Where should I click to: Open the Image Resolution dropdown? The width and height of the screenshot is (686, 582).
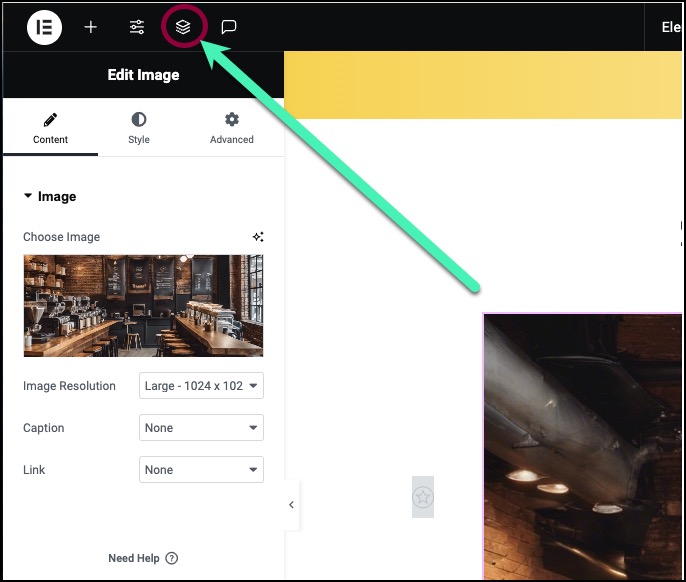pos(201,386)
